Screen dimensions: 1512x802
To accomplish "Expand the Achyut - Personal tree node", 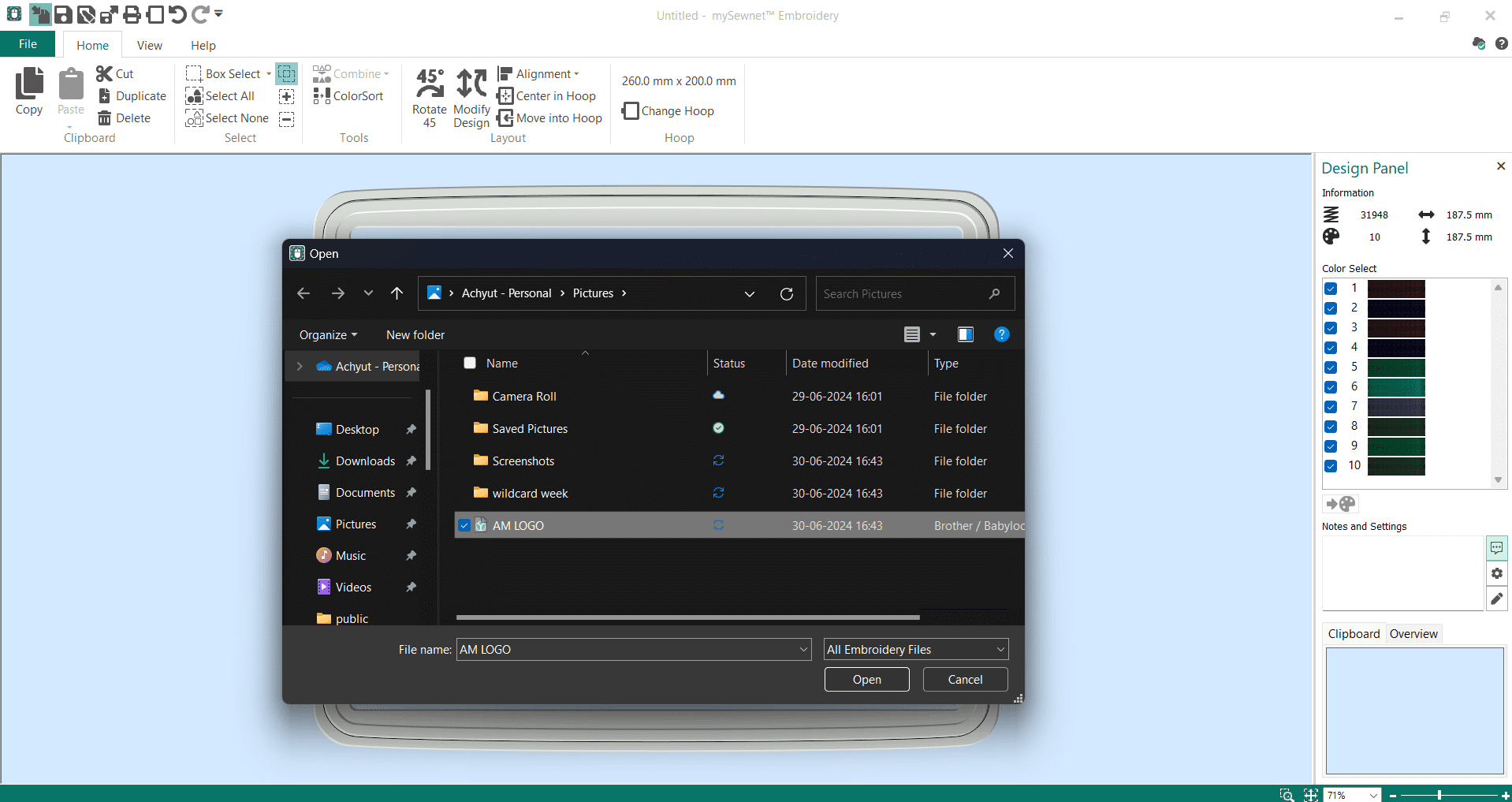I will [x=300, y=367].
